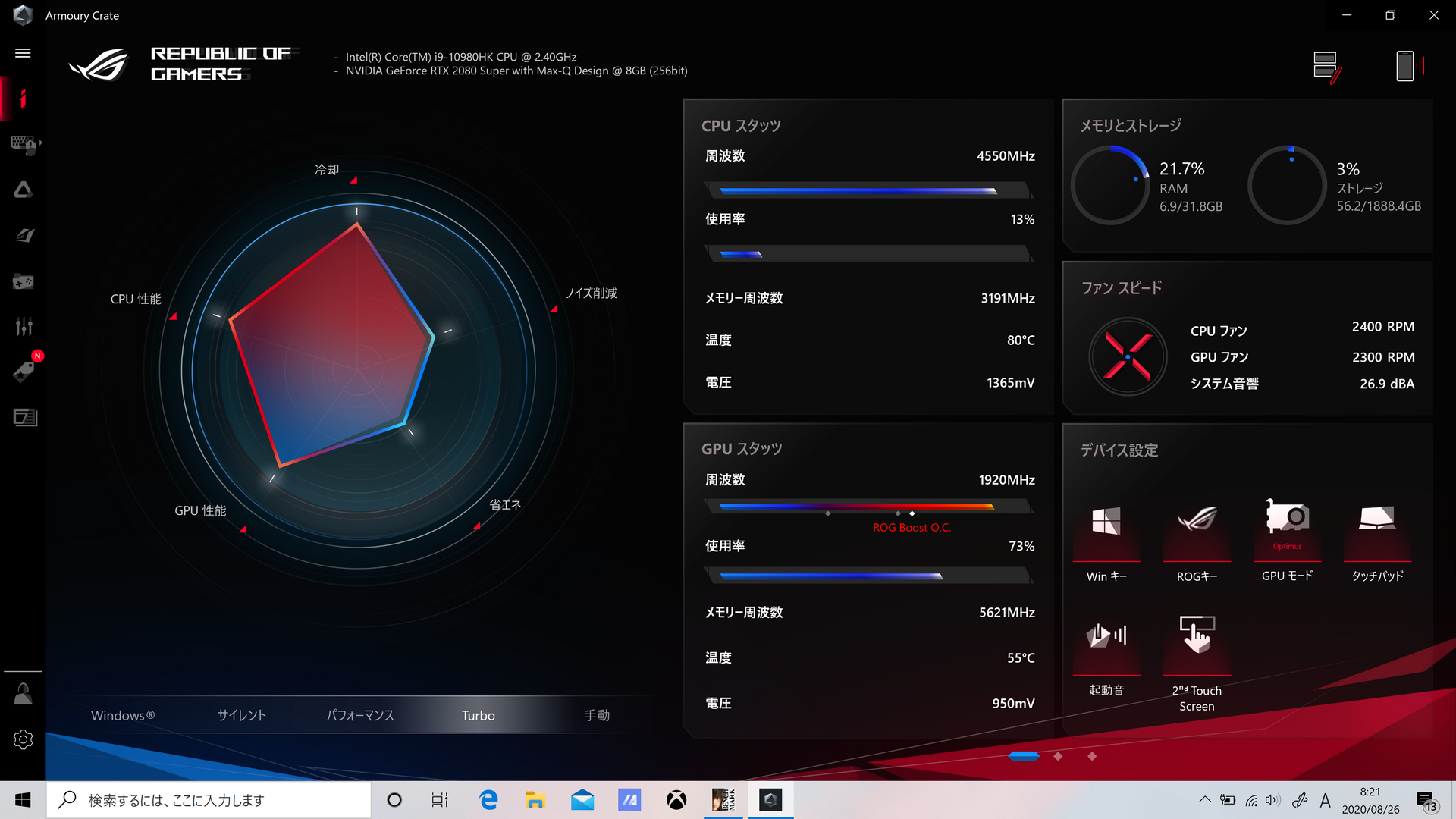Open GameVisual in the sidebar

[x=24, y=235]
